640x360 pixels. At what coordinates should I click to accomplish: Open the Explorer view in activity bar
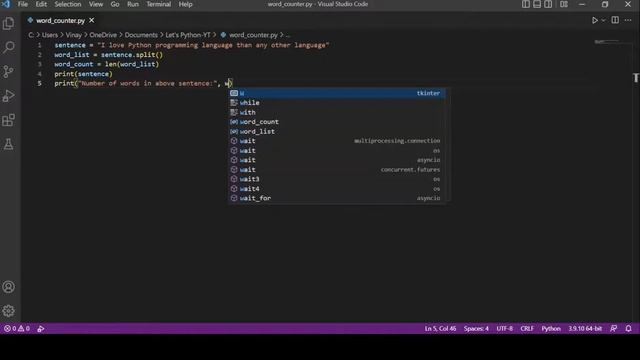(9, 23)
